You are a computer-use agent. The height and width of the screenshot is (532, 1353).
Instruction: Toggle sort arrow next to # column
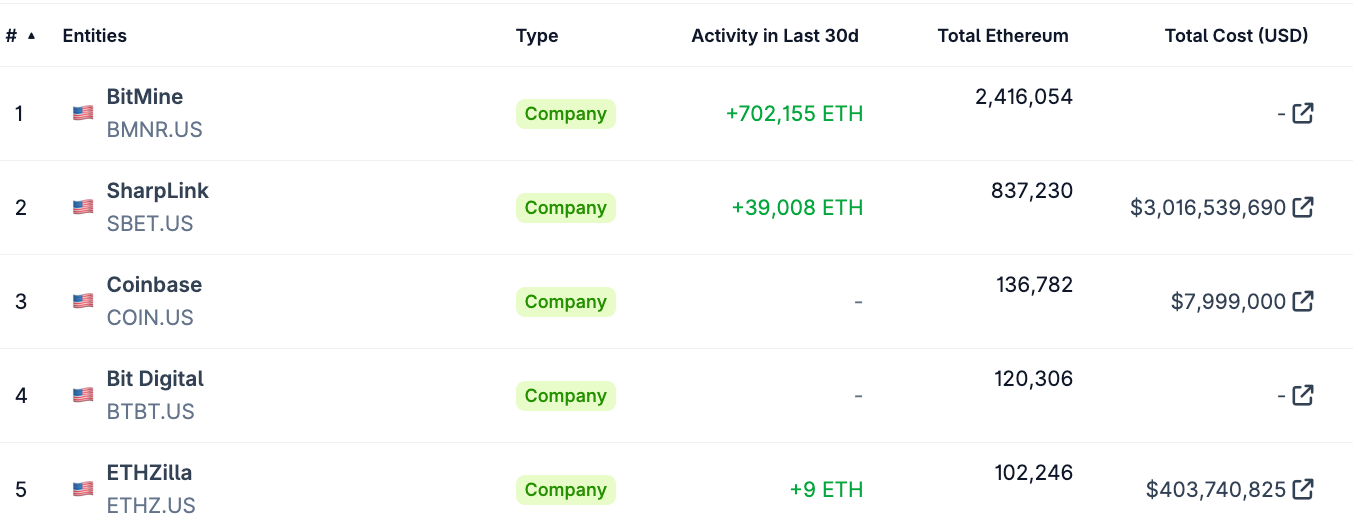click(31, 36)
